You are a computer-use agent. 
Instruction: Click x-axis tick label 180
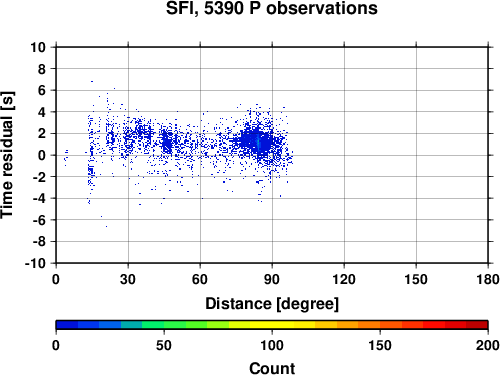[x=488, y=279]
